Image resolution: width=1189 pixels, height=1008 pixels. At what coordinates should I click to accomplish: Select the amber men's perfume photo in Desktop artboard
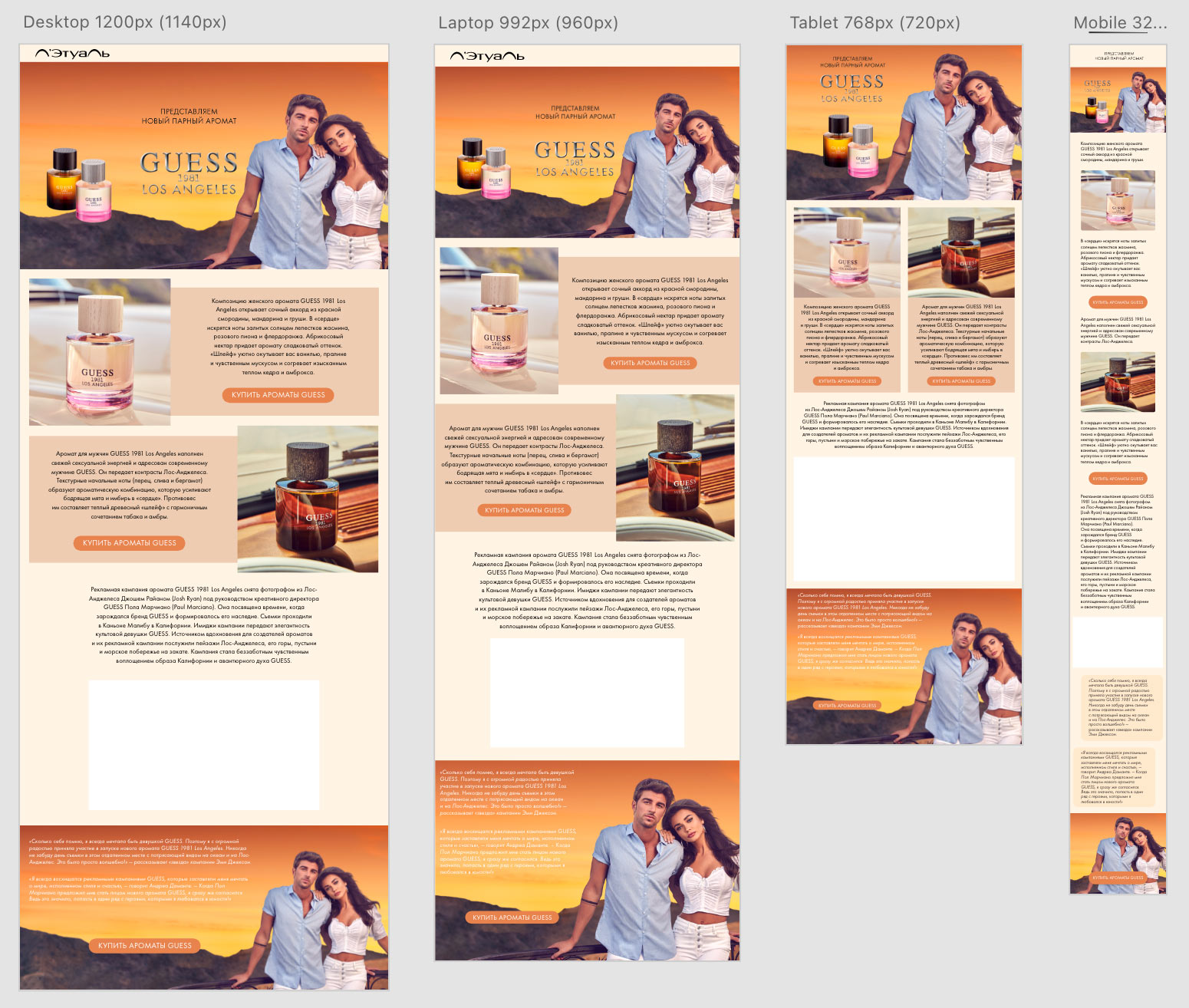[308, 499]
